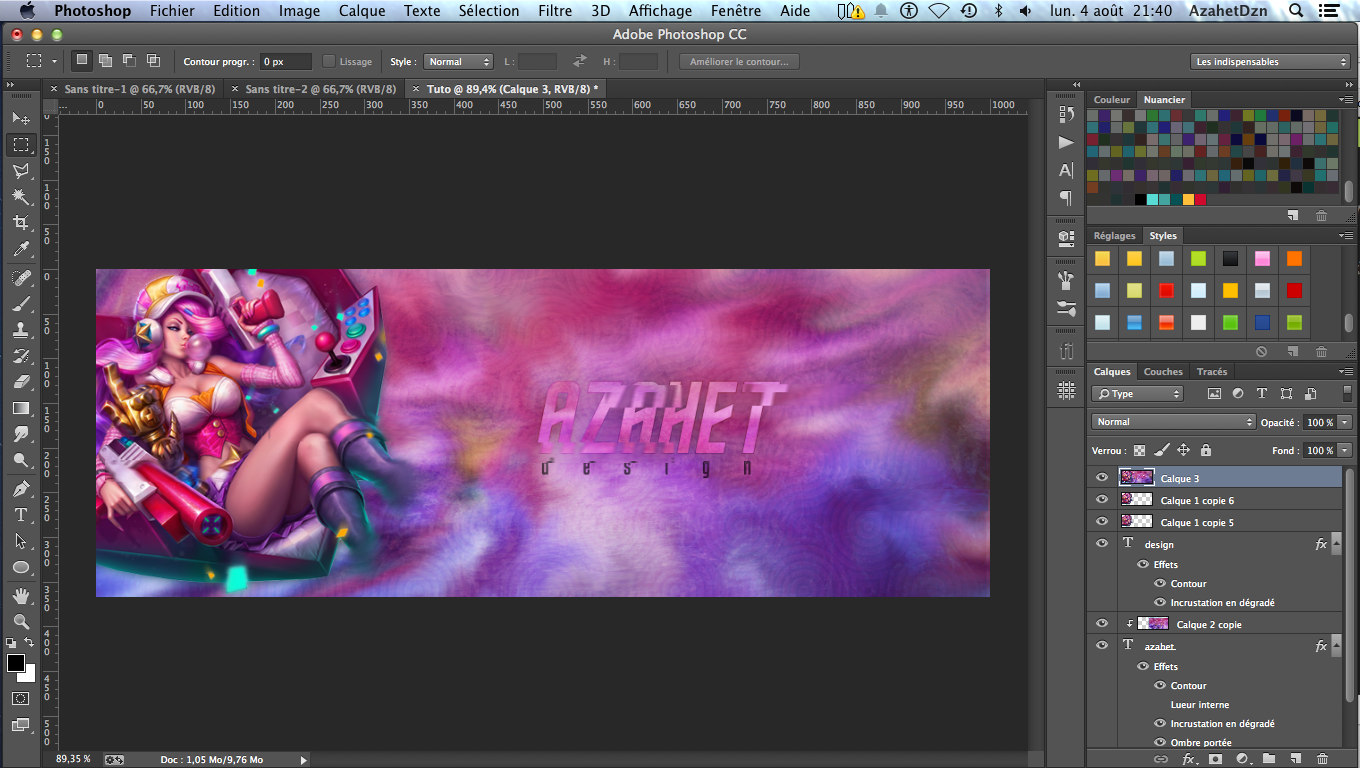Open the Les indispensables workspace dropdown
The height and width of the screenshot is (768, 1360).
click(x=1270, y=62)
